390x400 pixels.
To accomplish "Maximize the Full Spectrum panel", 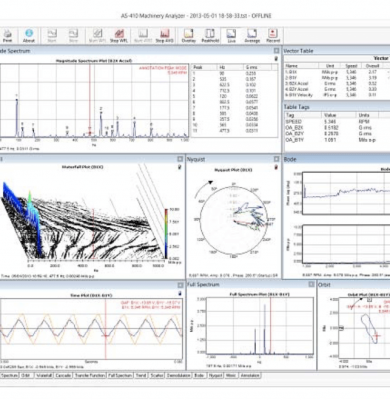I will click(x=311, y=284).
